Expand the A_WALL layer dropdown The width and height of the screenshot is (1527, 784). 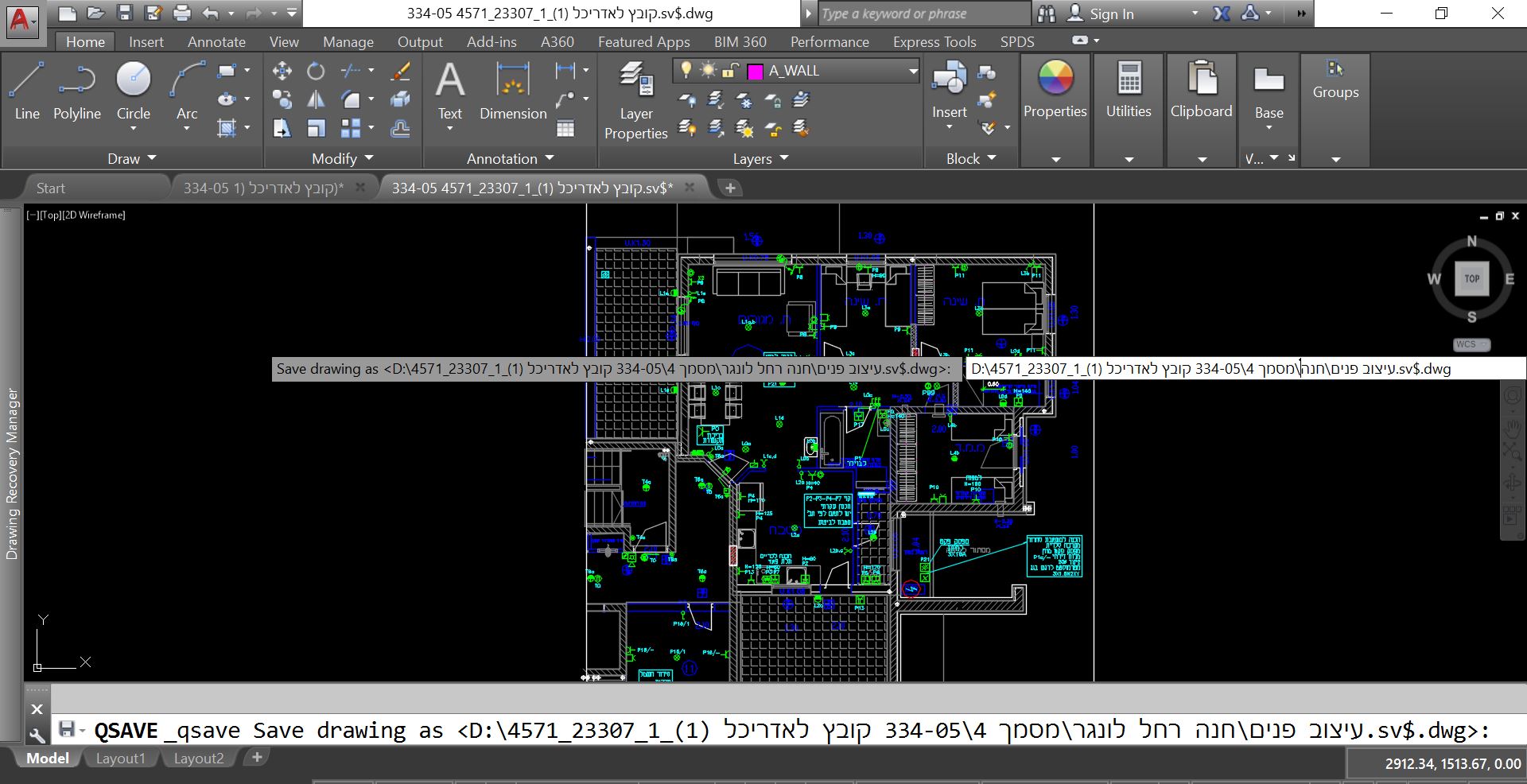tap(913, 71)
